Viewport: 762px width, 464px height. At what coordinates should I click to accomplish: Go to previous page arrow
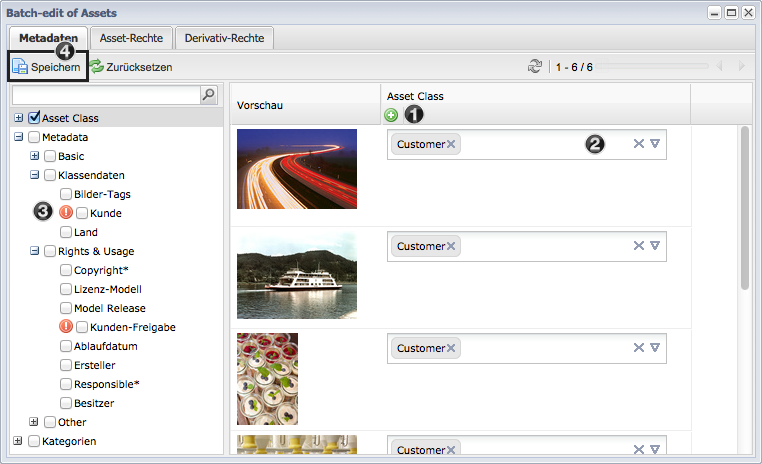(720, 66)
